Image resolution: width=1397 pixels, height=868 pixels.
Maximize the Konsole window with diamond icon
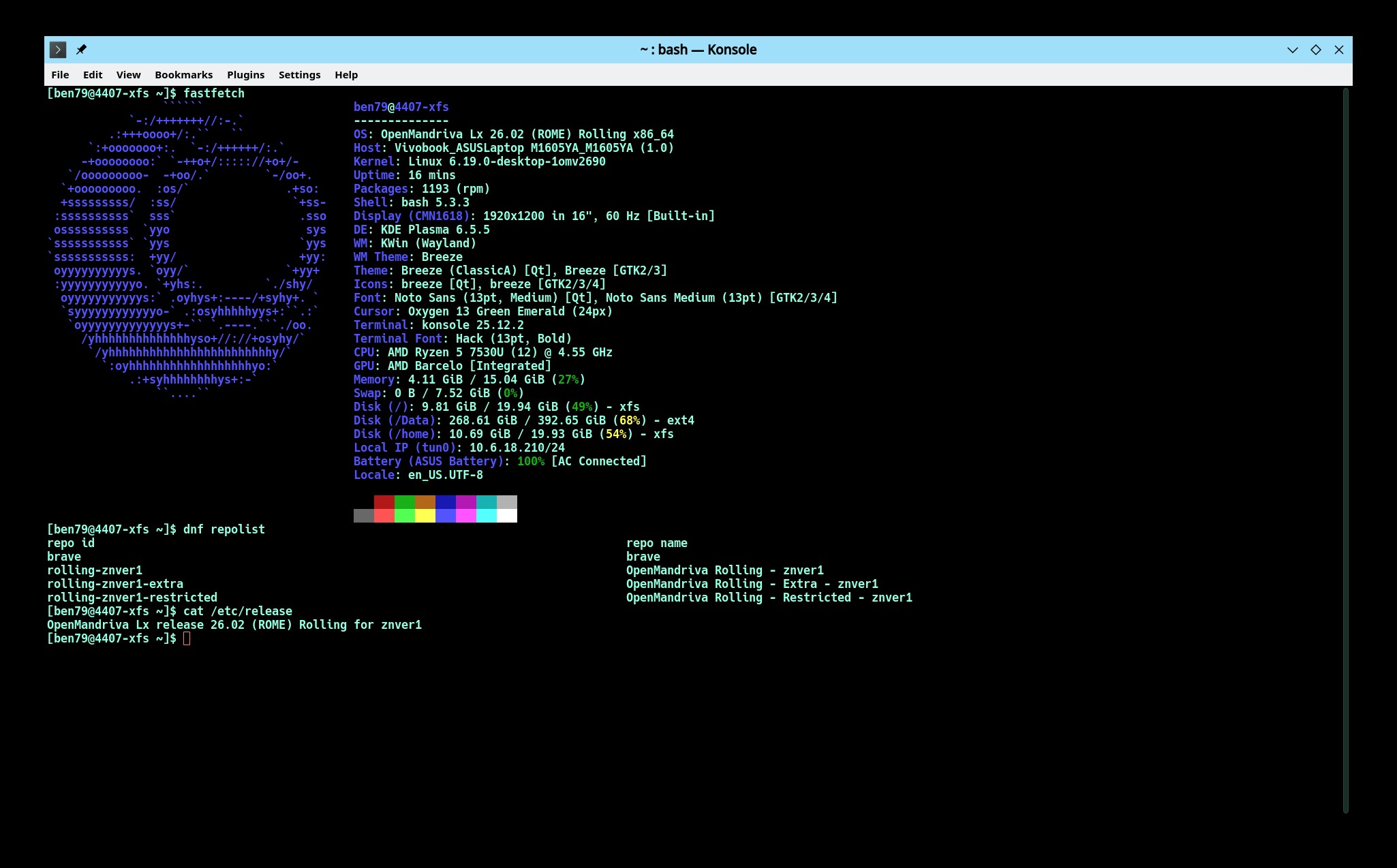pyautogui.click(x=1315, y=50)
